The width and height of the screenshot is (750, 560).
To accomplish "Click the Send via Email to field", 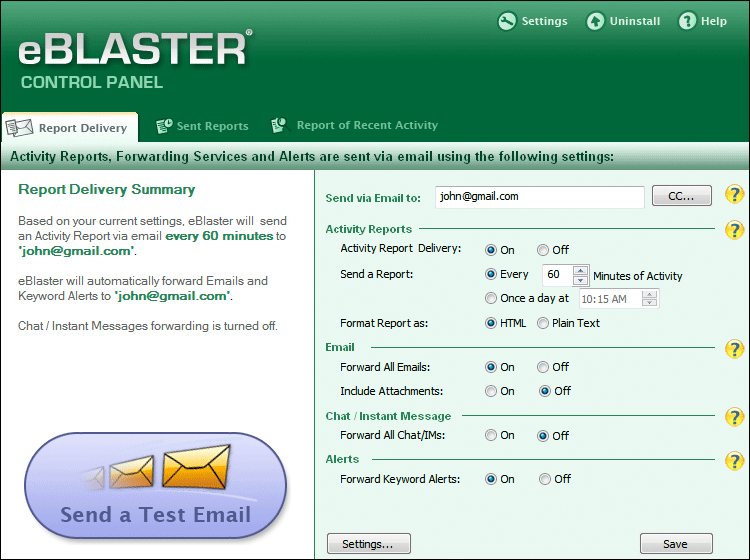I will point(539,197).
